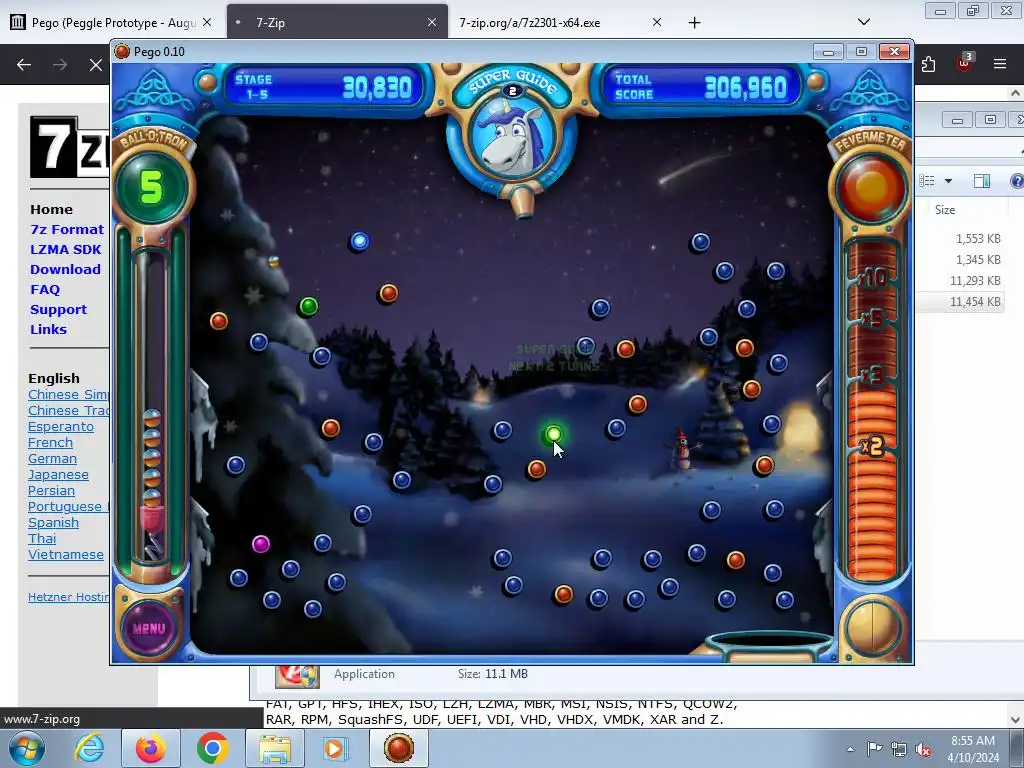Open Windows Media Player from the taskbar

[x=336, y=748]
